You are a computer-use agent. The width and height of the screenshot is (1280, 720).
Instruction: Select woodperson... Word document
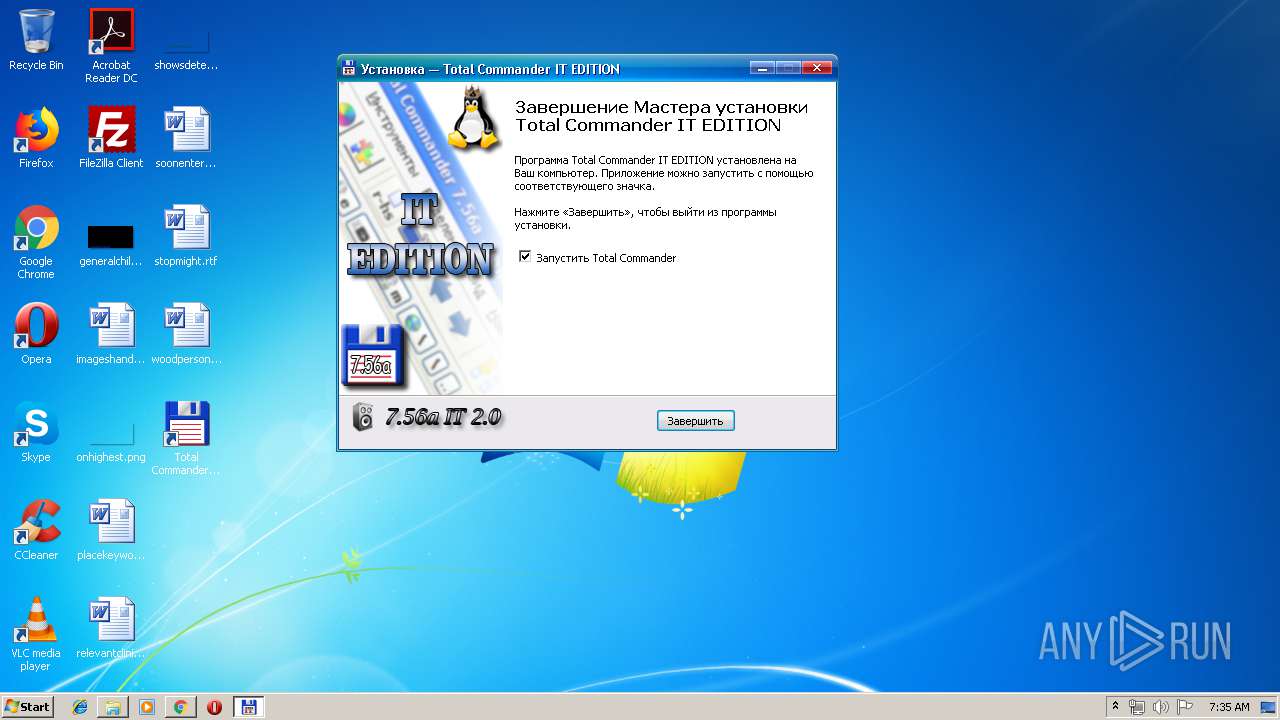tap(186, 334)
